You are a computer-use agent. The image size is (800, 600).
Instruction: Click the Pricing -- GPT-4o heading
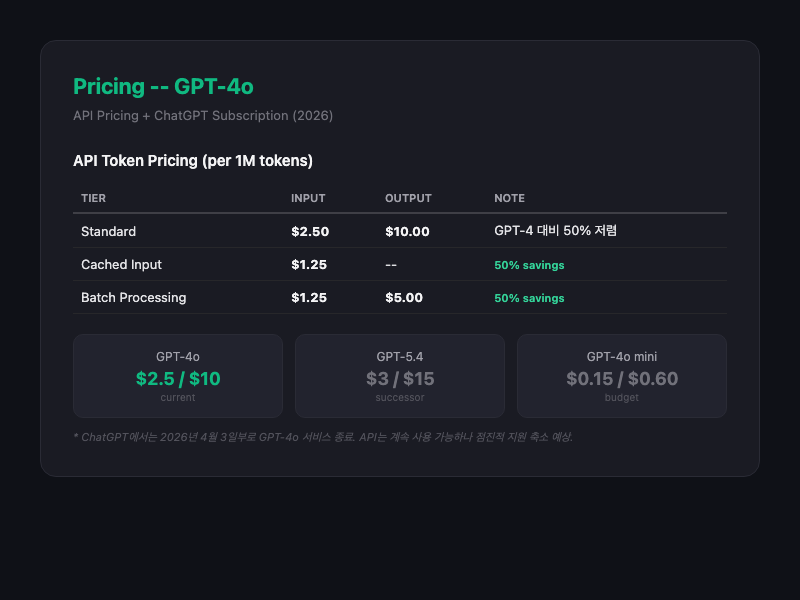163,86
